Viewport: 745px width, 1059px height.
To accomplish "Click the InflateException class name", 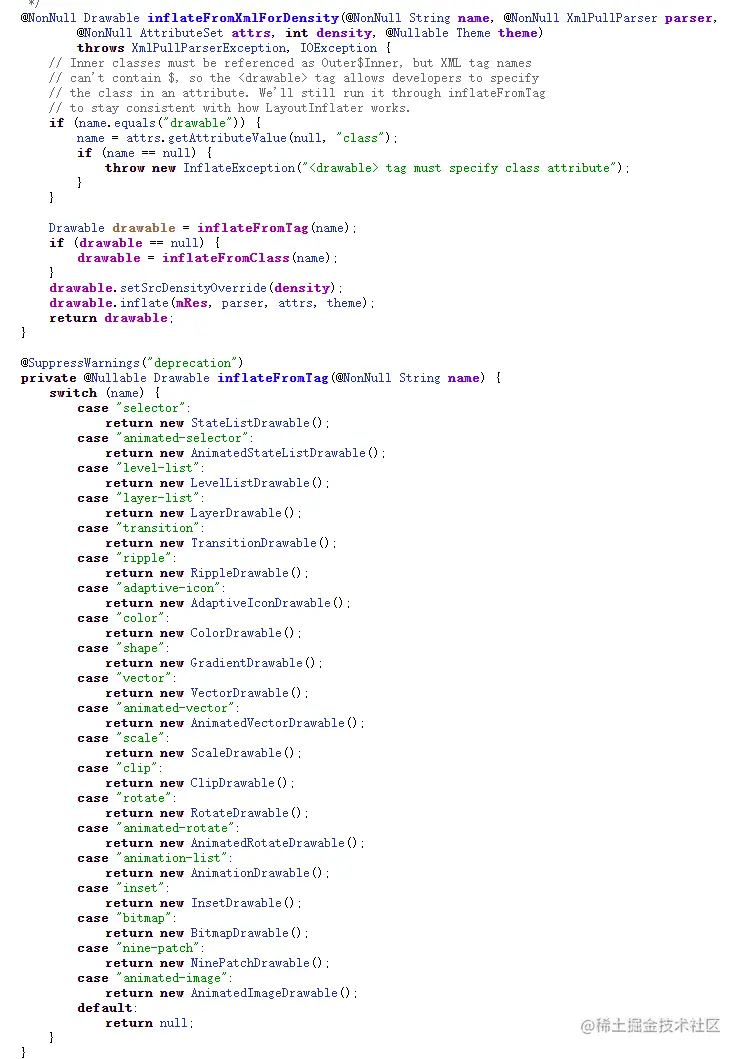I will (239, 167).
